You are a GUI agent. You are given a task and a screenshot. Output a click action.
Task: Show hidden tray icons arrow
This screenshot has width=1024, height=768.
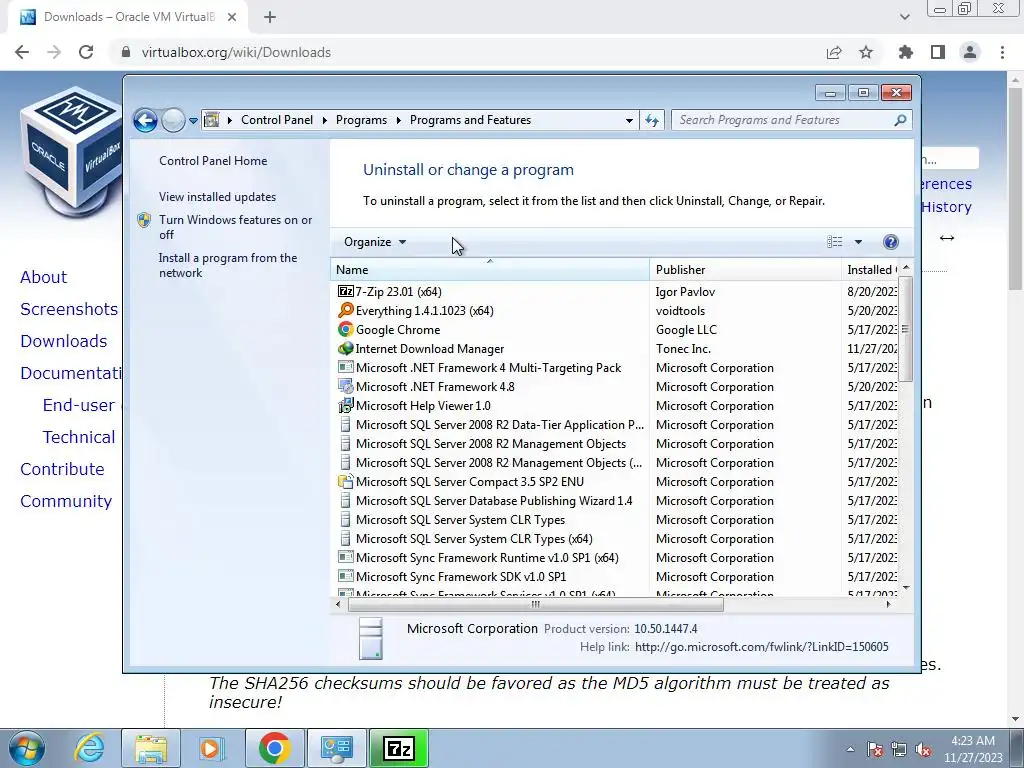point(850,749)
